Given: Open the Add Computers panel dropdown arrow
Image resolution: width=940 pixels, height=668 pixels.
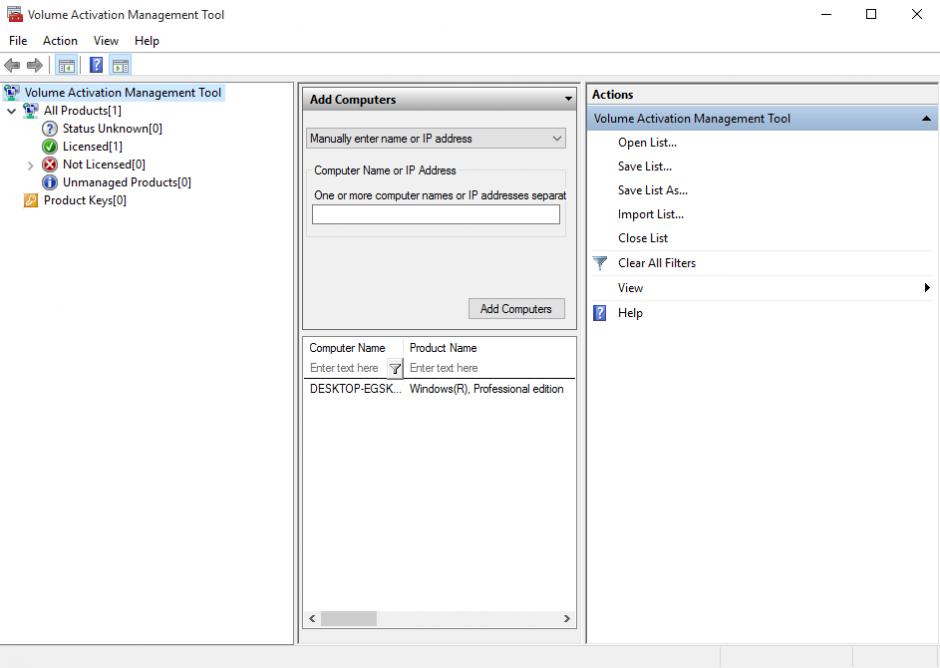Looking at the screenshot, I should [x=568, y=99].
